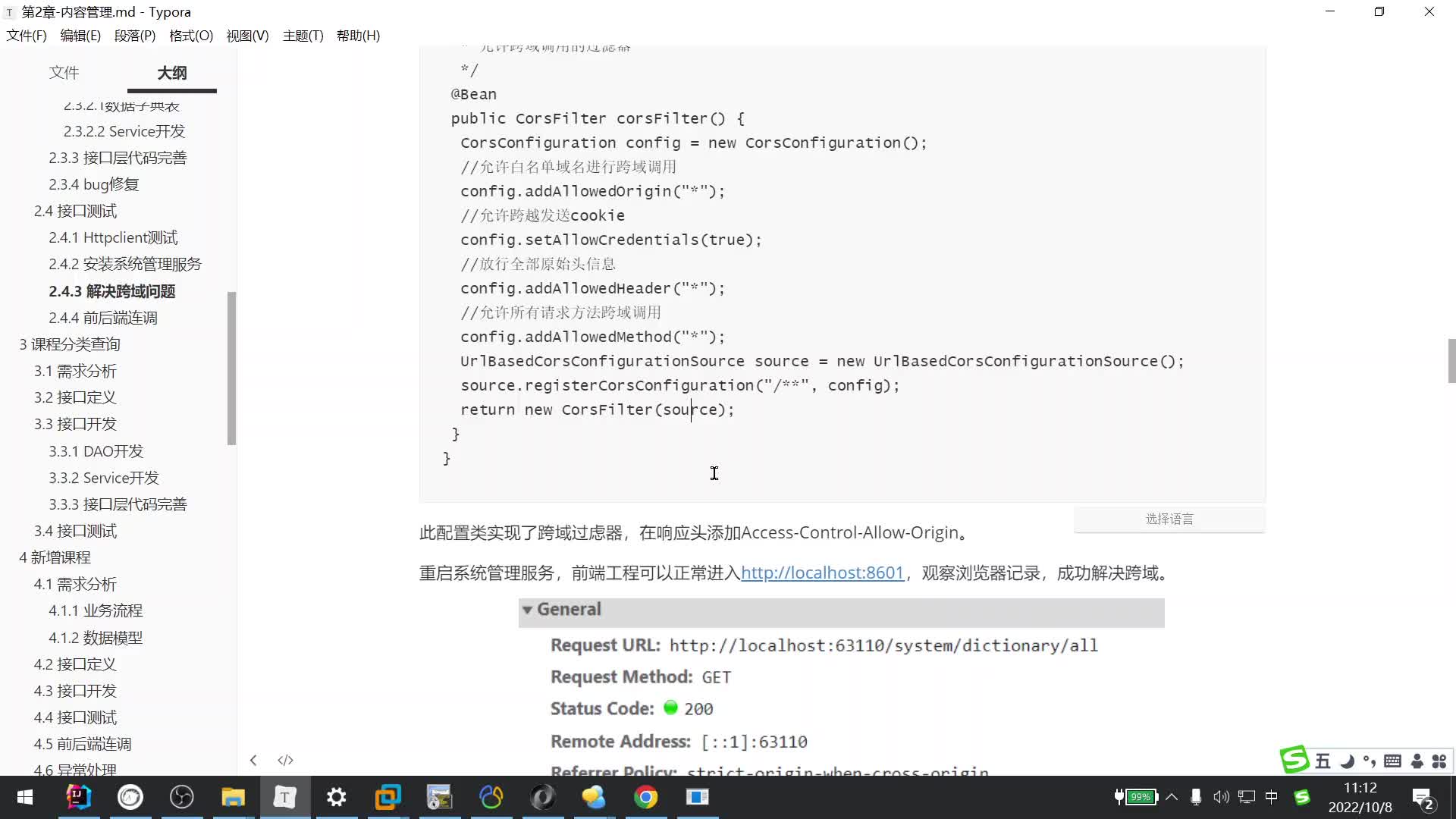Screen dimensions: 1456x819
Task: Open Navicat from taskbar
Action: (x=491, y=797)
